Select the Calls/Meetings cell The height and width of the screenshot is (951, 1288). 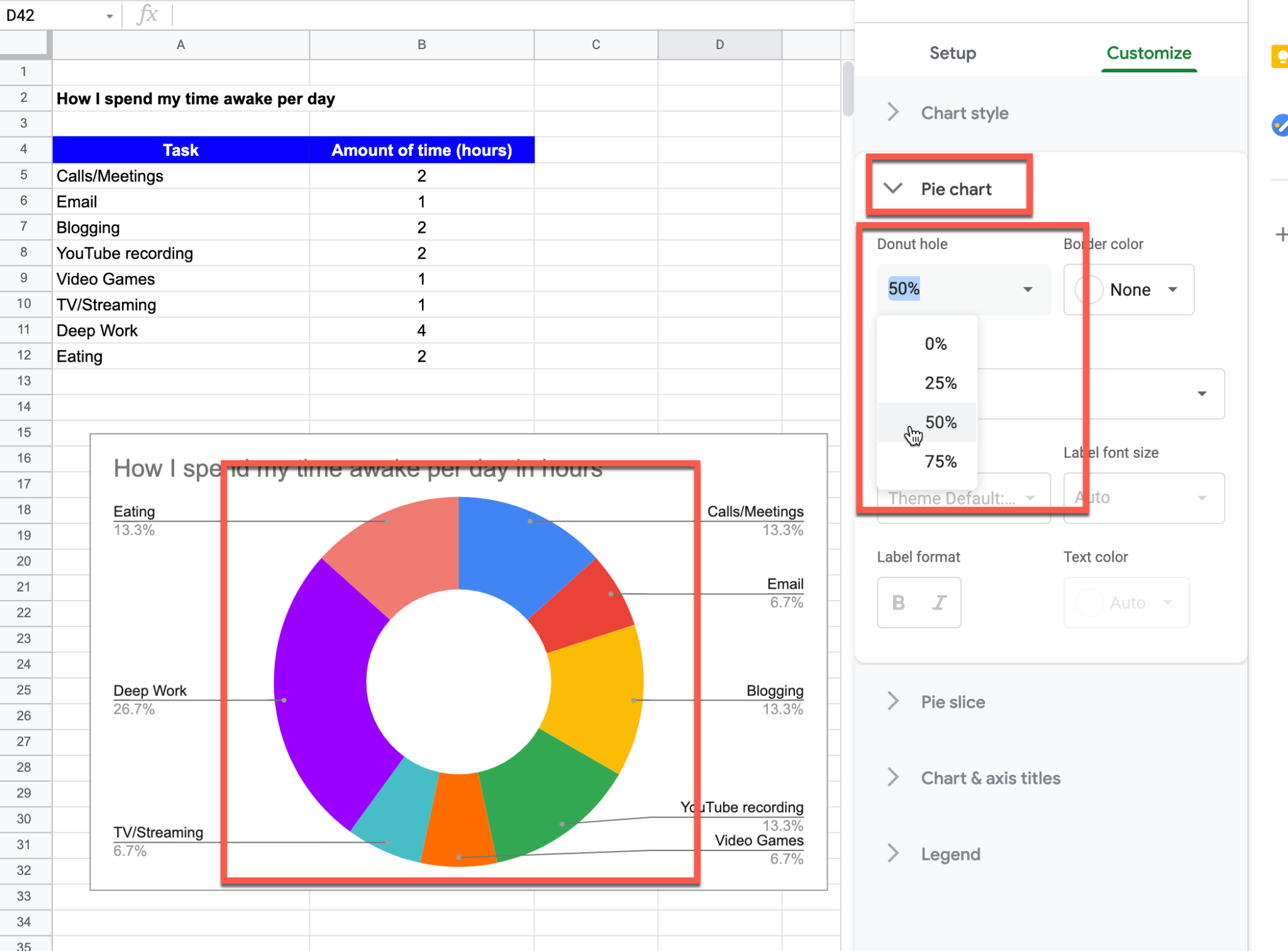tap(180, 176)
